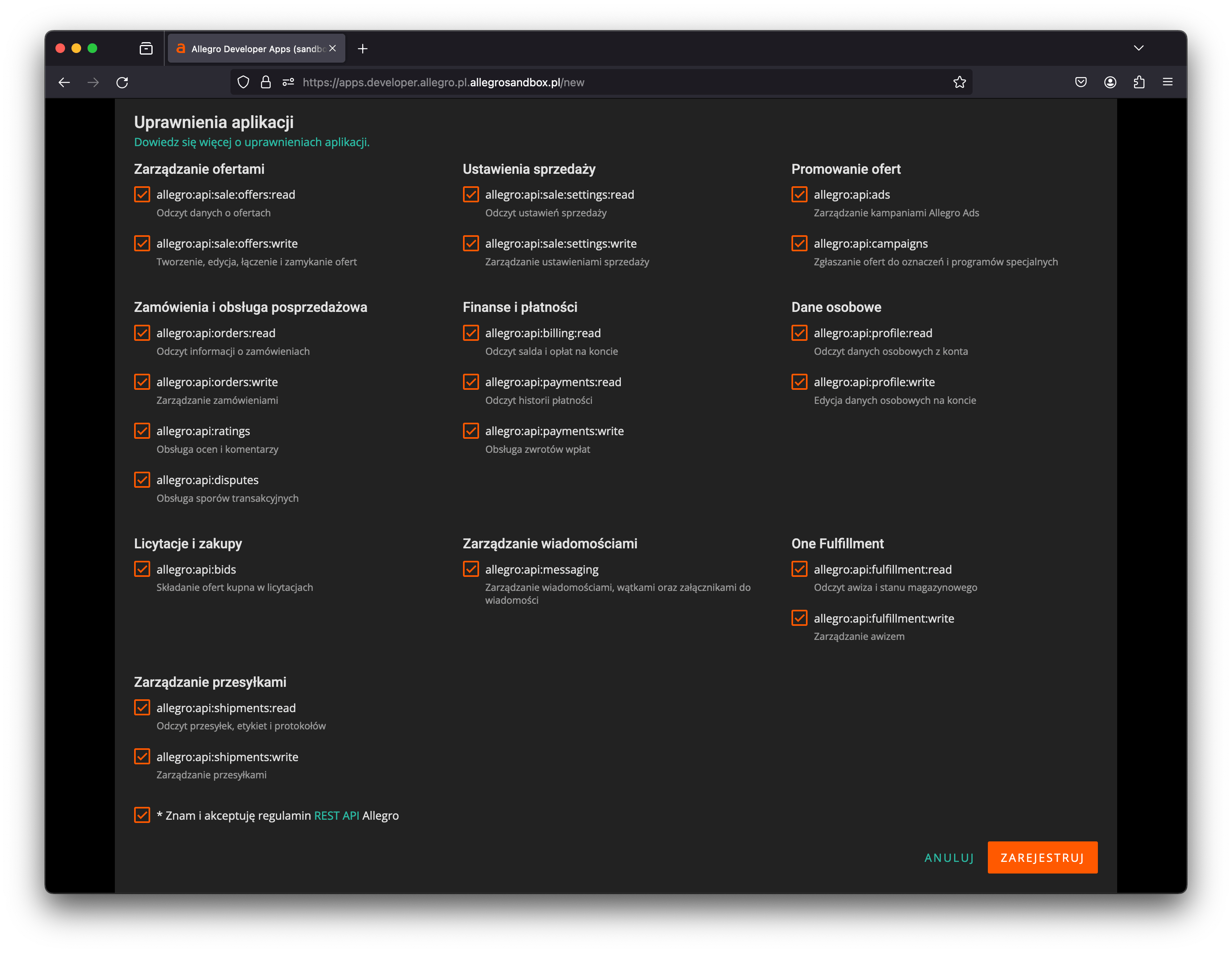Select the Allegro Developer Apps tab
Screen dimensions: 1232x953
(x=257, y=49)
